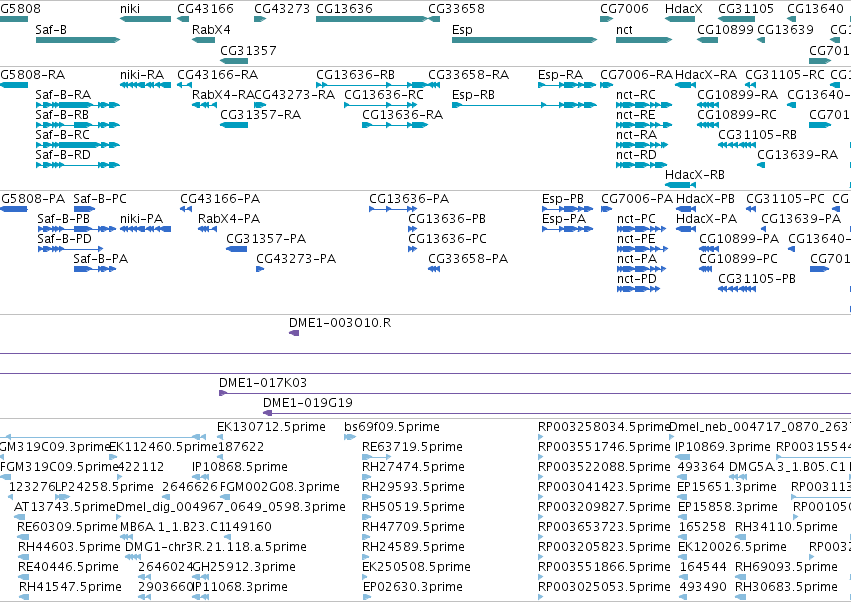This screenshot has width=851, height=602.
Task: Click the Saf-B-RA transcript label
Action: click(x=63, y=95)
